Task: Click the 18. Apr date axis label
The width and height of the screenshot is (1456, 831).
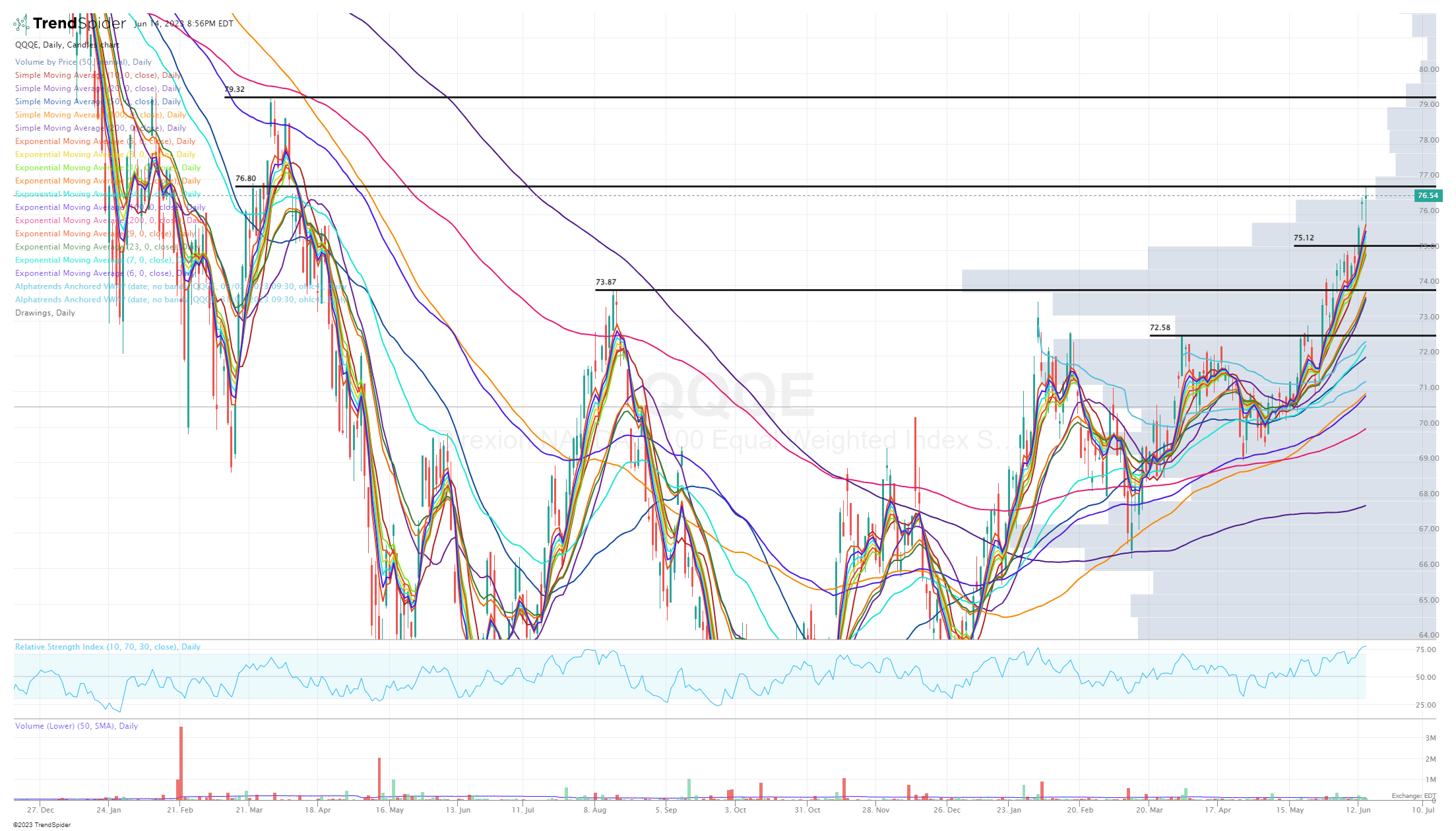Action: coord(318,811)
